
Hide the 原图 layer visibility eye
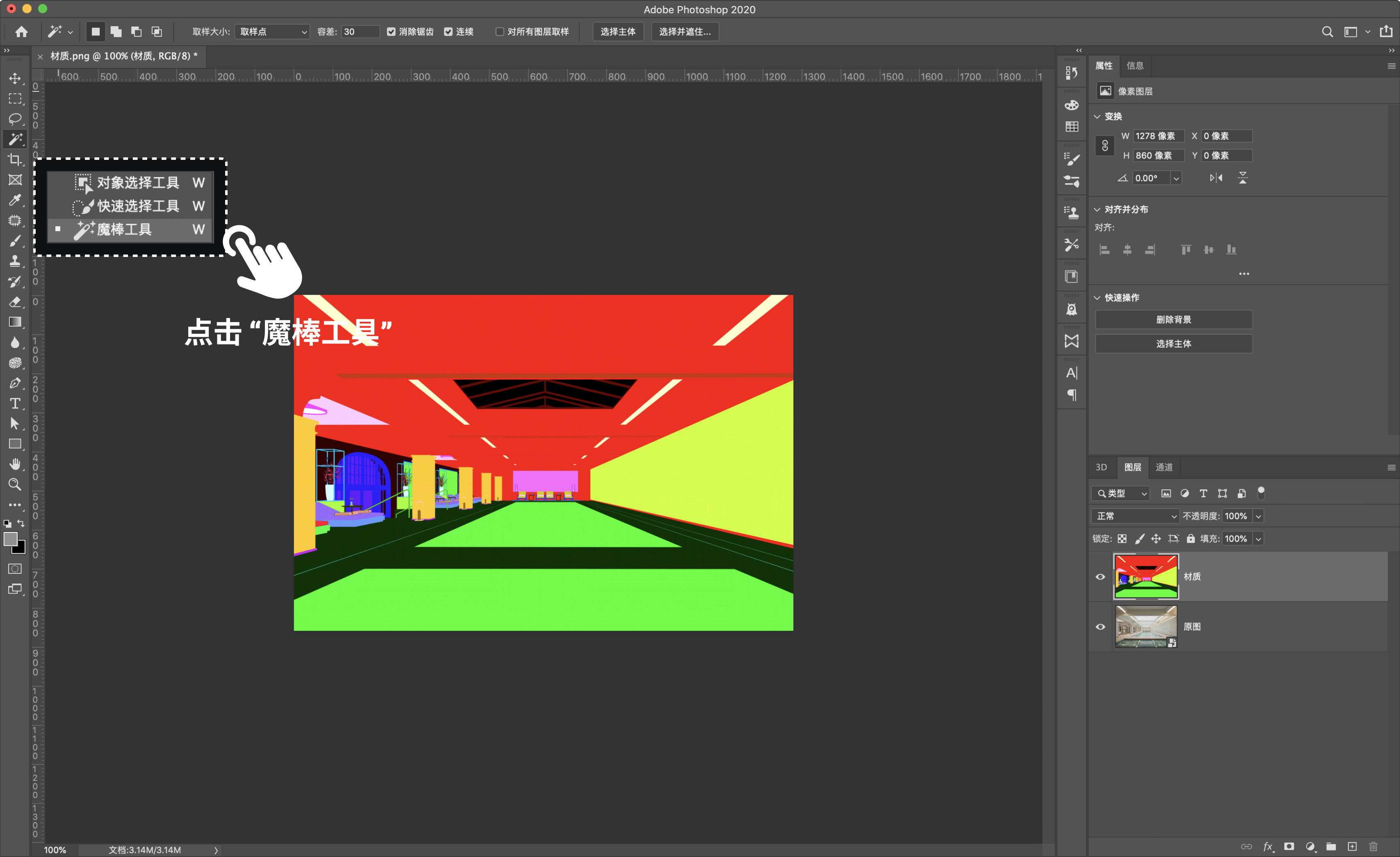[x=1100, y=626]
